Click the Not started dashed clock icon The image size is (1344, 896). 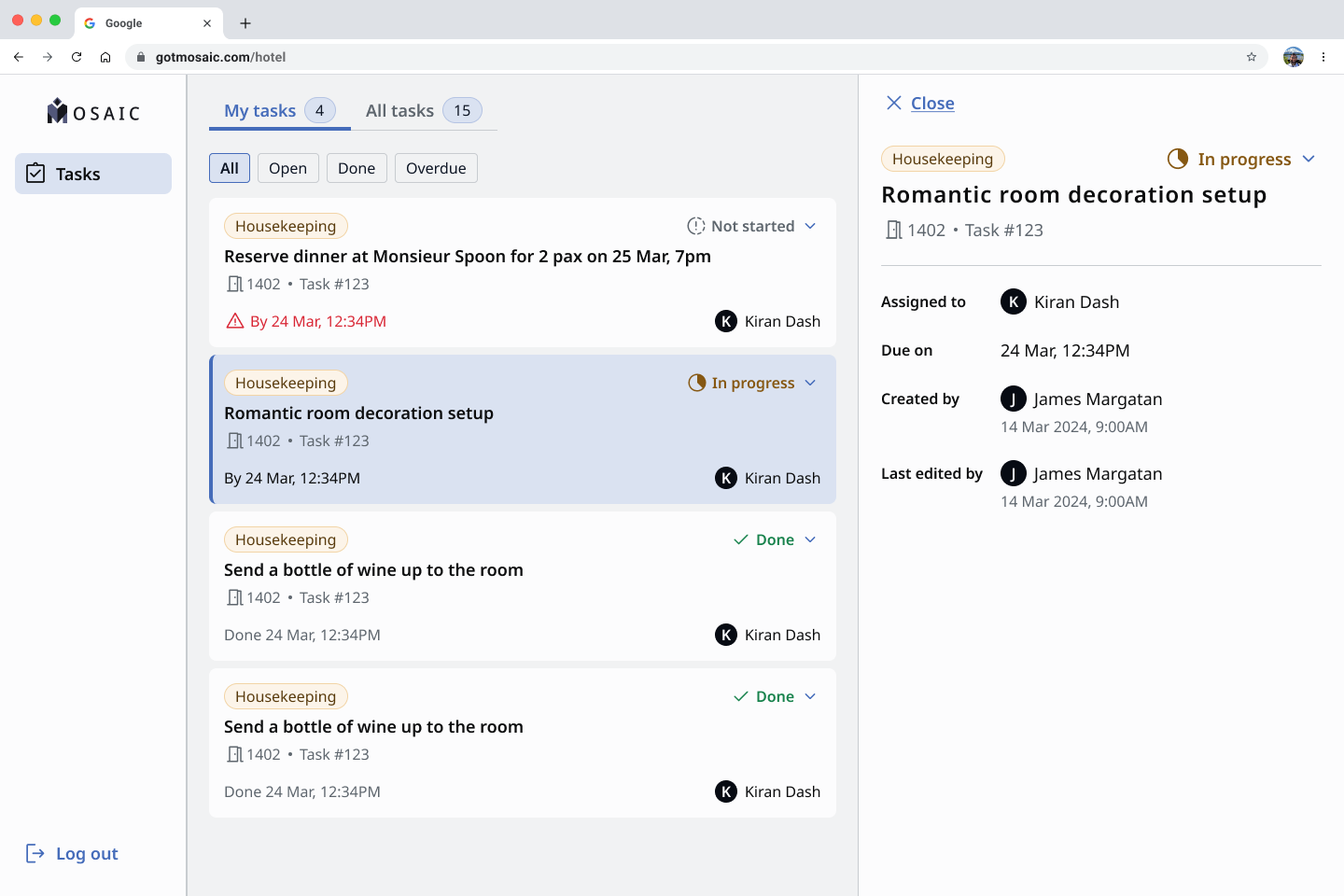click(x=696, y=226)
